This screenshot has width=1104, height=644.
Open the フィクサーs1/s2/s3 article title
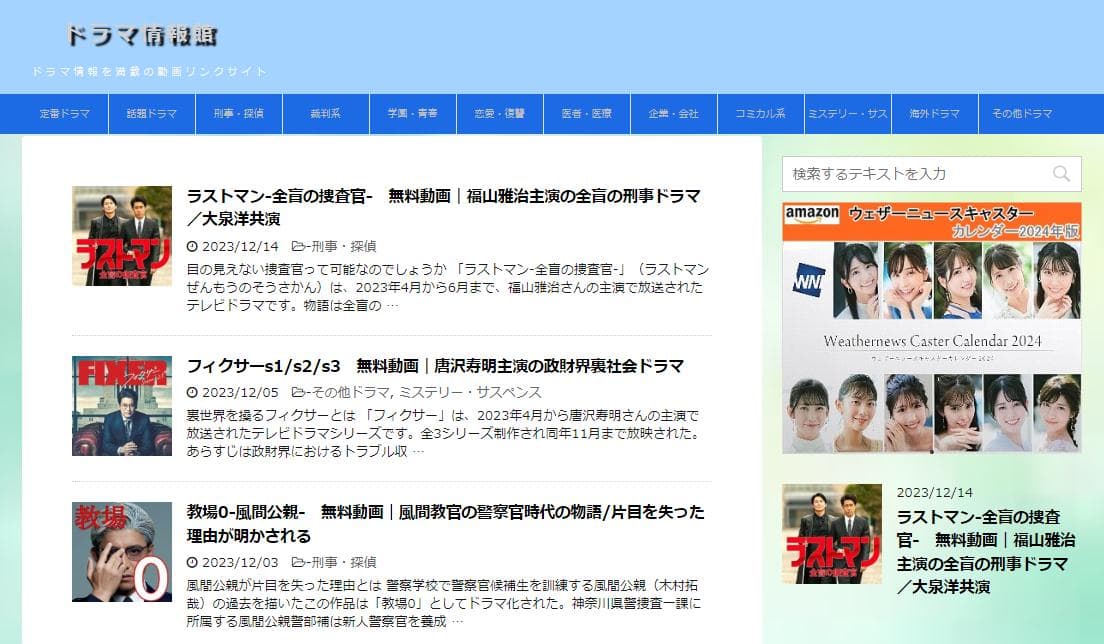[x=435, y=366]
